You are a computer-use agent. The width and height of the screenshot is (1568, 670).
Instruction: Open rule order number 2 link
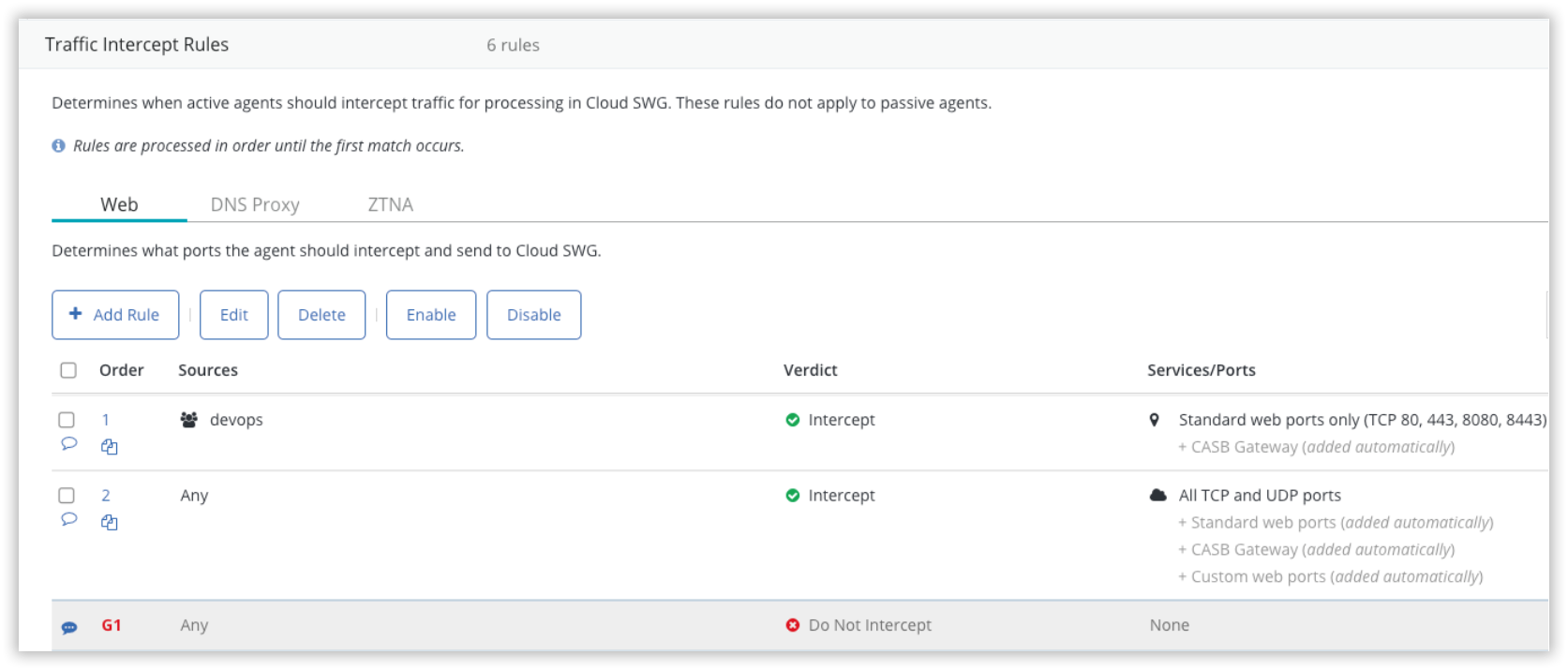(x=106, y=496)
